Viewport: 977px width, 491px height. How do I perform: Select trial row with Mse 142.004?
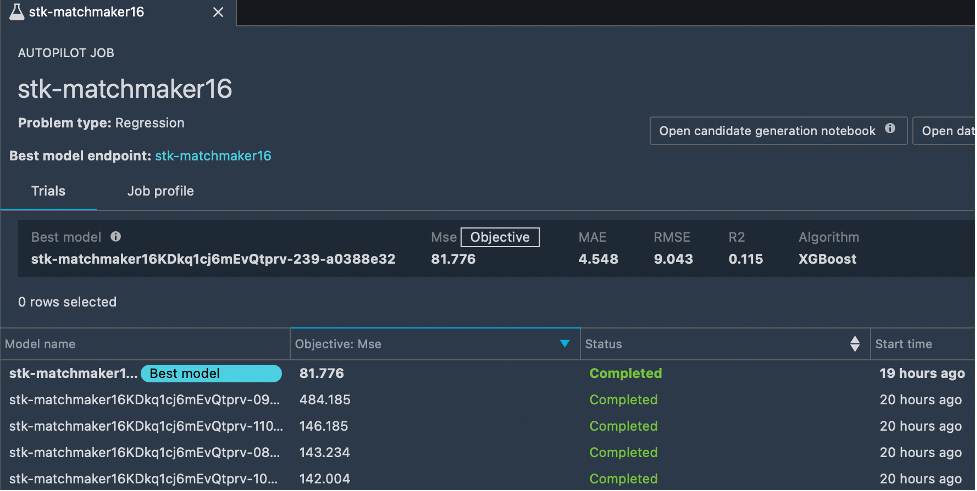tap(488, 479)
